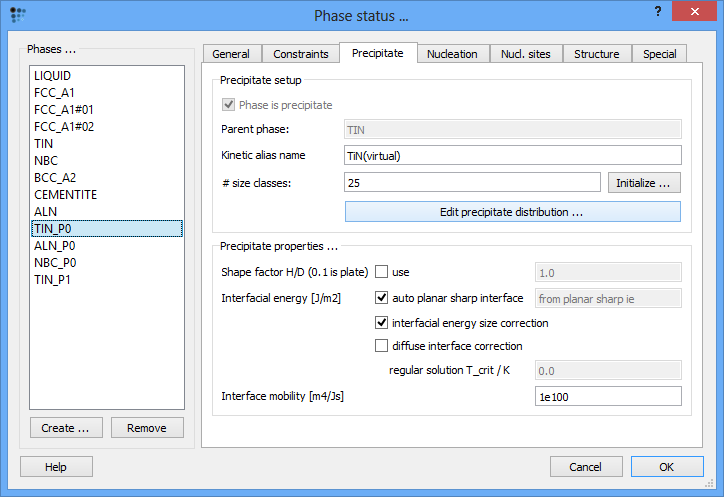
Task: Switch to the General tab
Action: pyautogui.click(x=231, y=54)
